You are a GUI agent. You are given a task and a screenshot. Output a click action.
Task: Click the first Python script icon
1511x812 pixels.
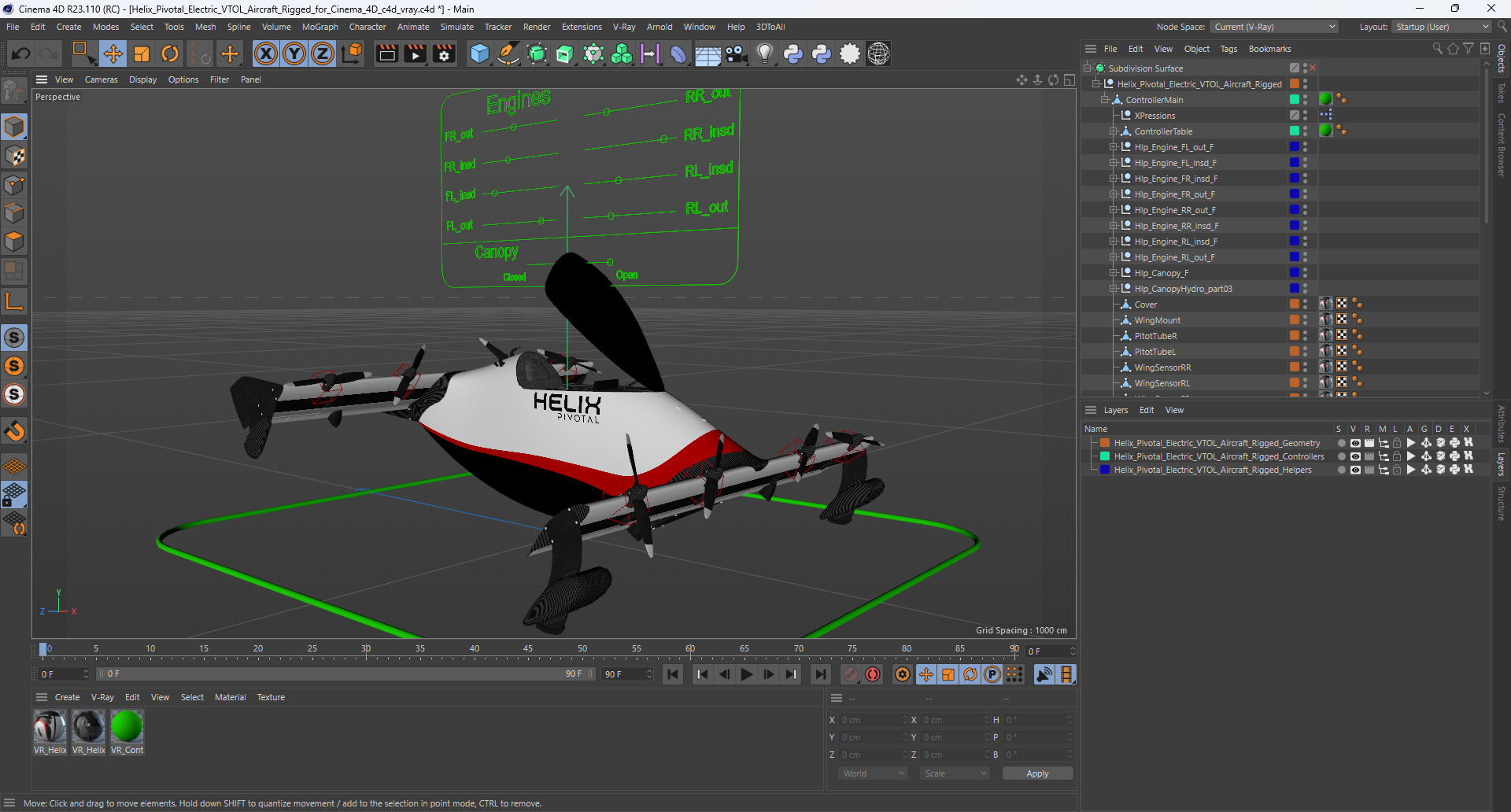(793, 54)
